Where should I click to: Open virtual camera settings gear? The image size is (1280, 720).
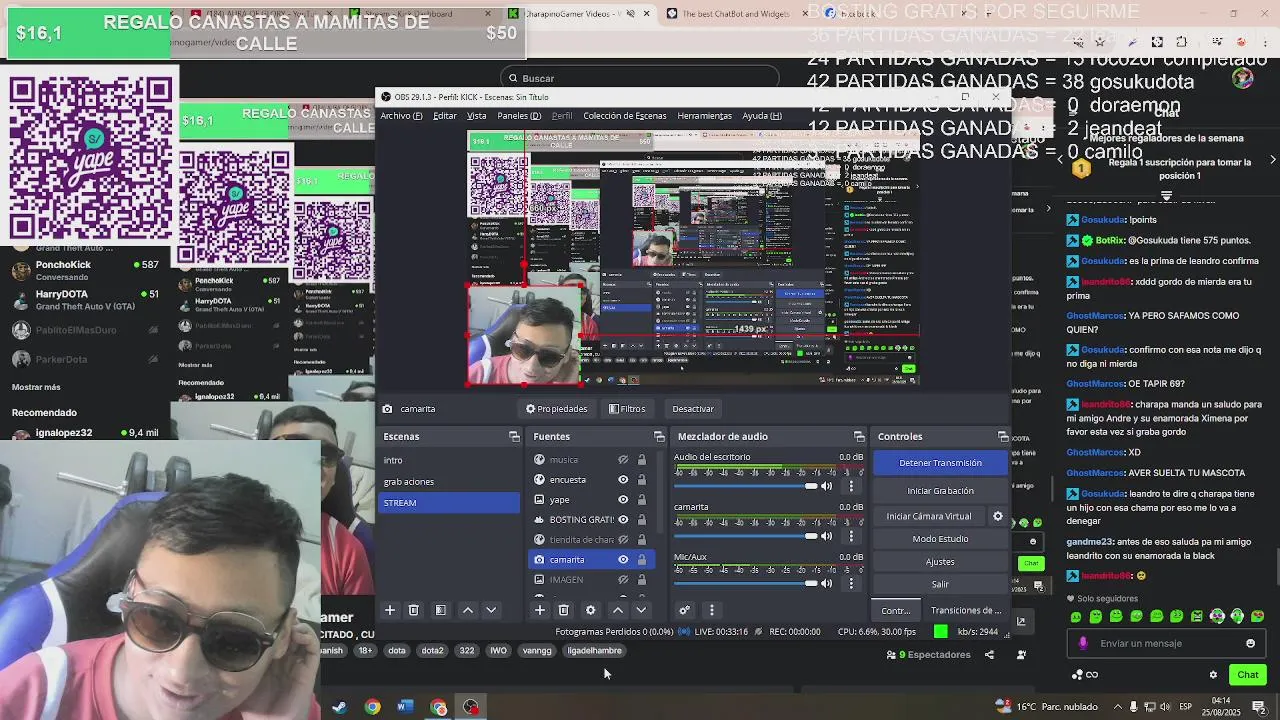tap(997, 516)
